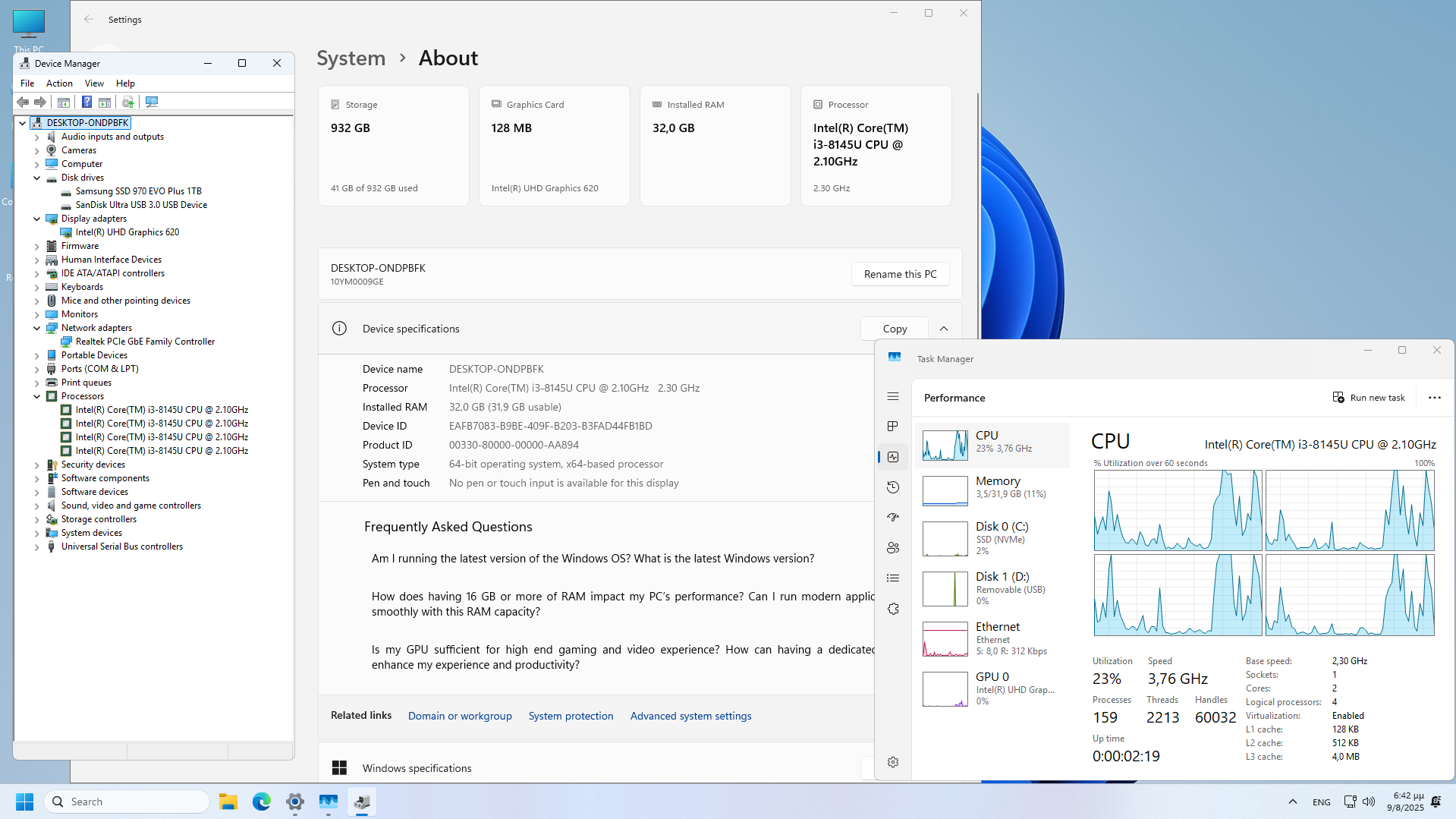
Task: Click Rename this PC button
Action: coord(900,274)
